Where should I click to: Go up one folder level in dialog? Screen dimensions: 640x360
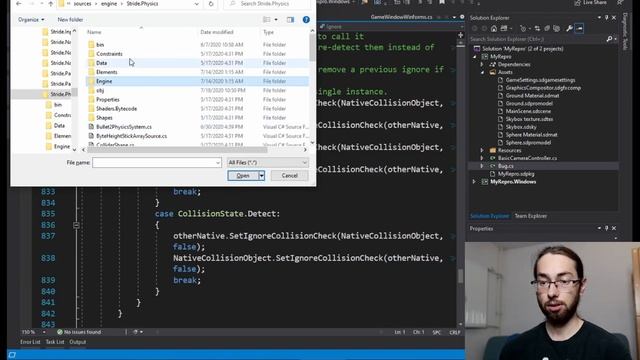pos(51,4)
